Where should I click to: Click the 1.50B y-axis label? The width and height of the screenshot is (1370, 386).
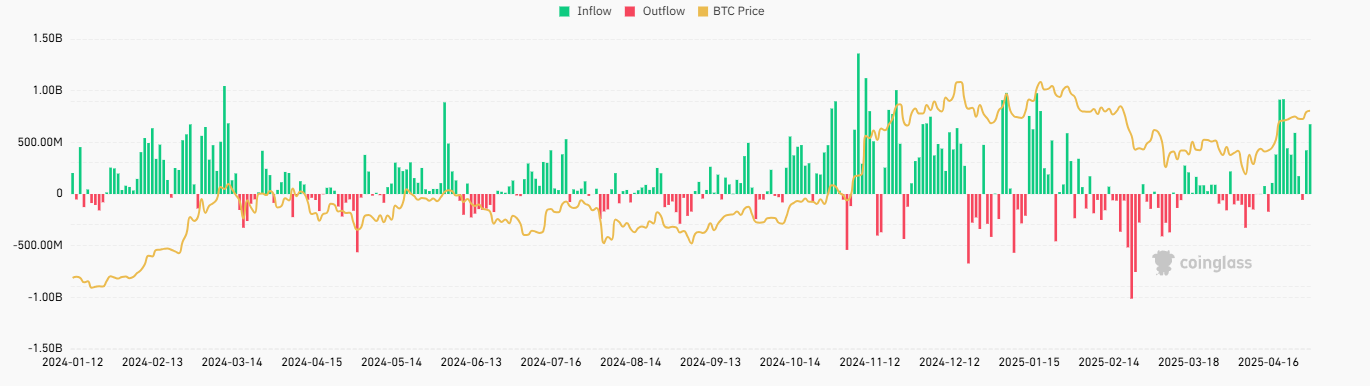click(x=47, y=38)
